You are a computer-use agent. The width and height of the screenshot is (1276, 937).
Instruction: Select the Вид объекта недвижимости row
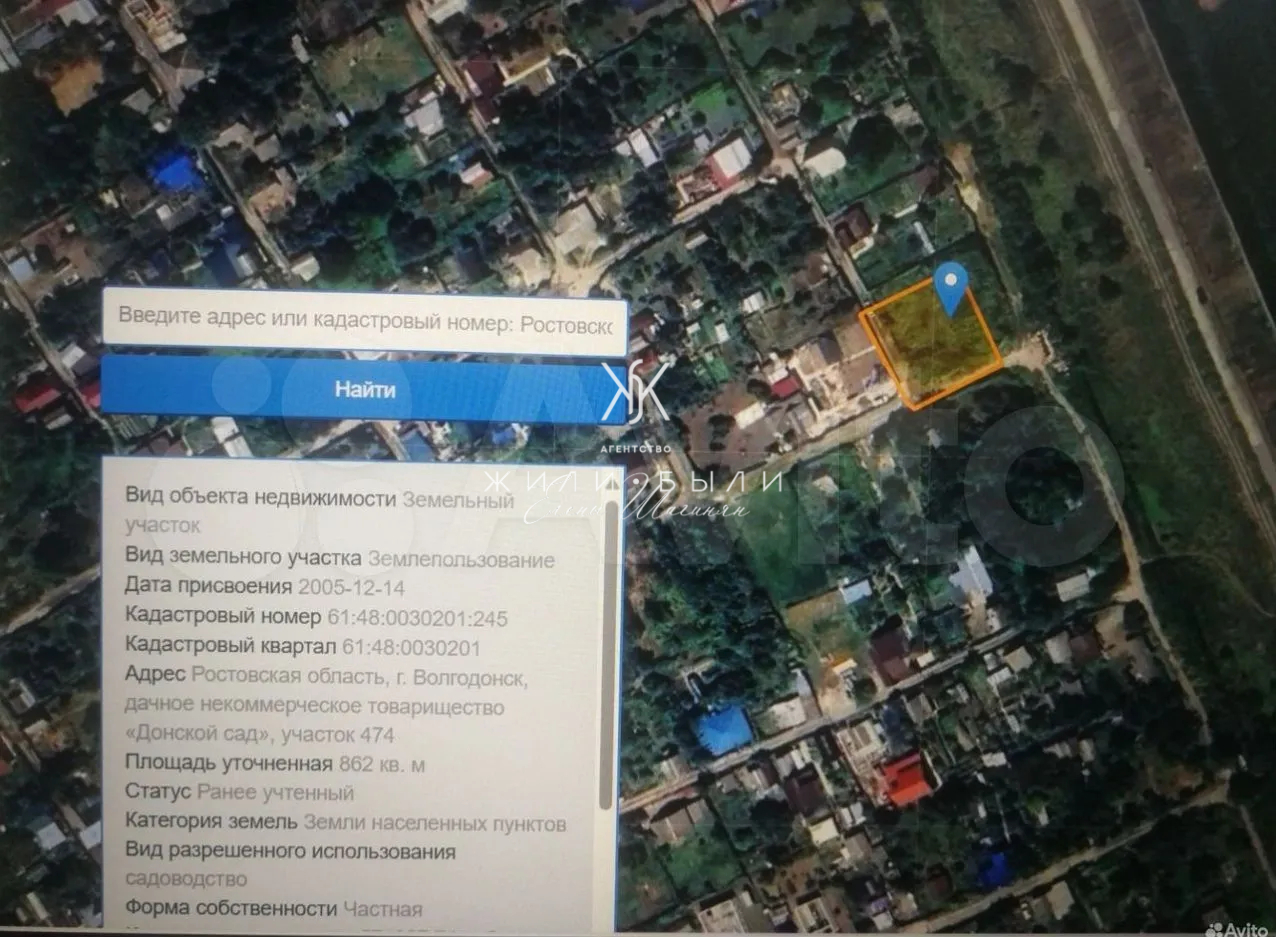[x=318, y=498]
